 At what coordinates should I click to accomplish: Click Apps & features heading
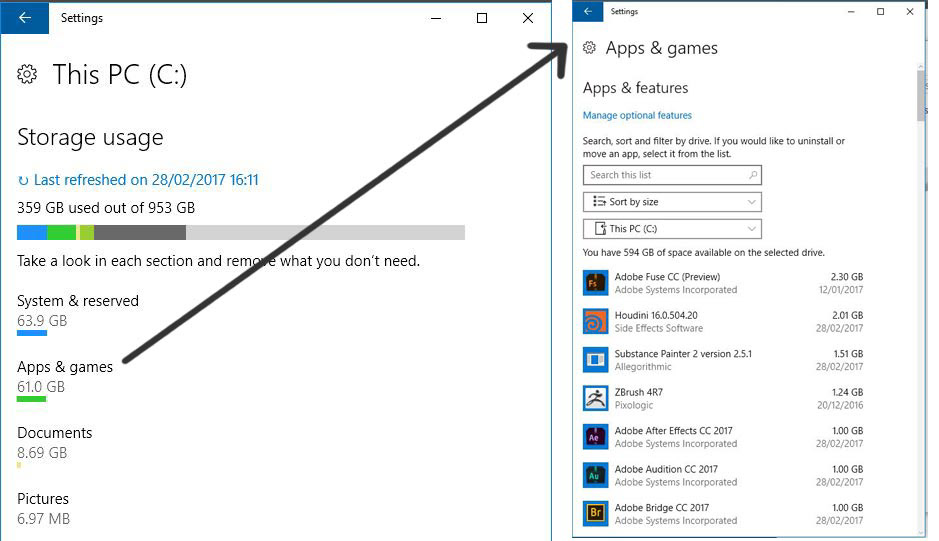click(x=635, y=88)
